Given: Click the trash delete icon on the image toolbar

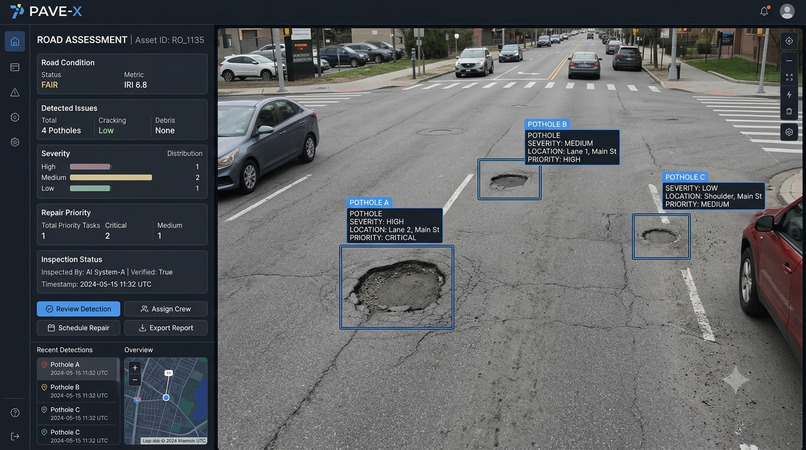Looking at the screenshot, I should [x=789, y=111].
